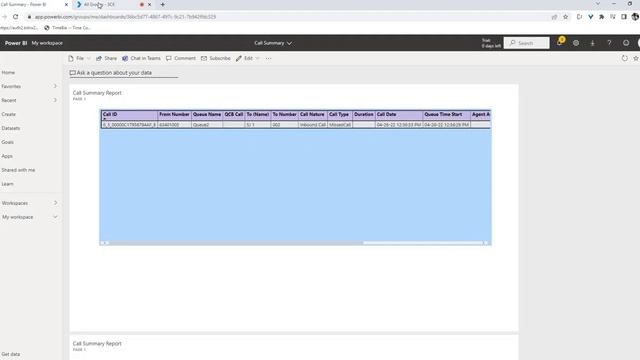Click the Comment button
The width and height of the screenshot is (640, 360).
181,58
